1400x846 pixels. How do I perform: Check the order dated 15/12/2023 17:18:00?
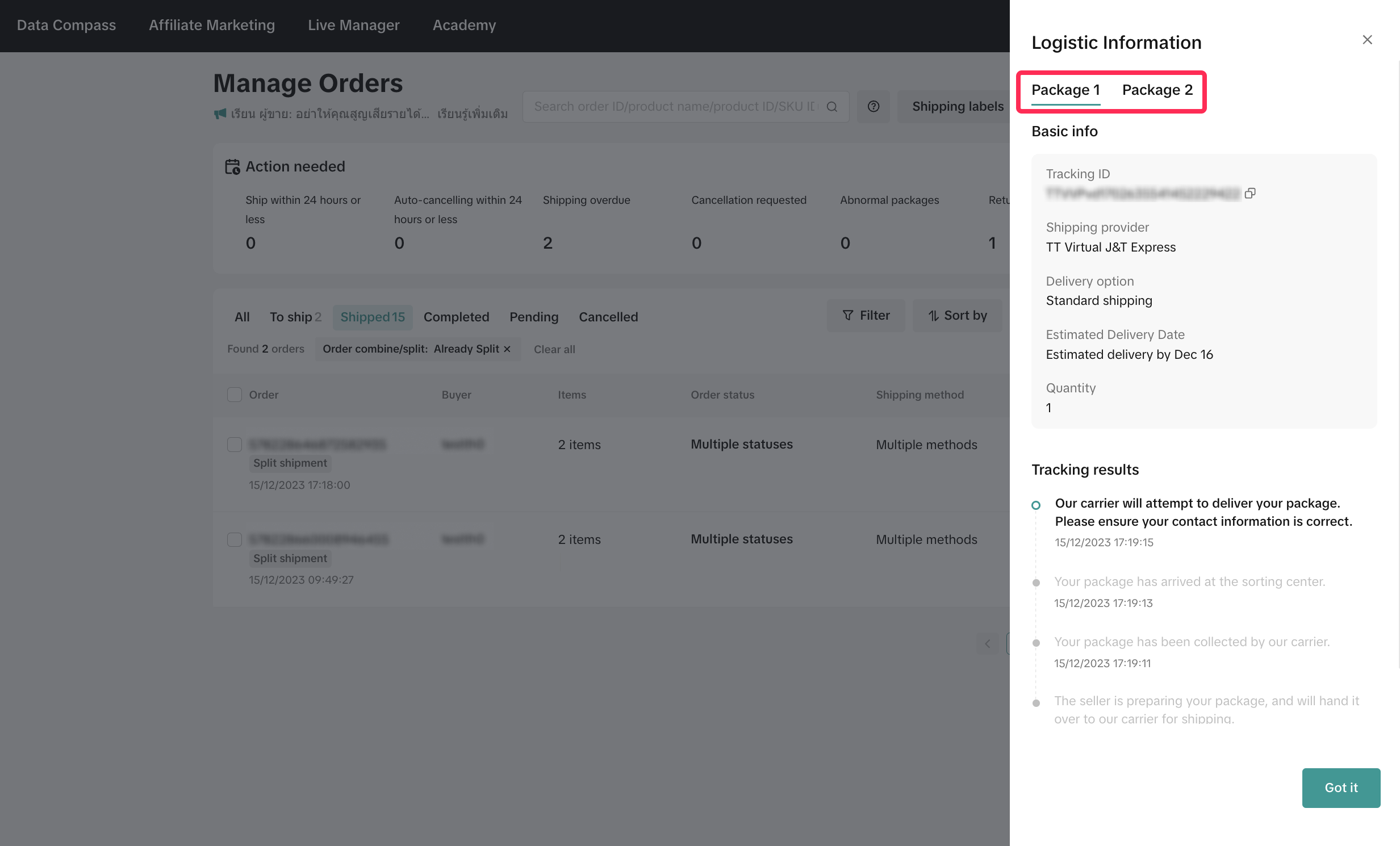tap(234, 445)
